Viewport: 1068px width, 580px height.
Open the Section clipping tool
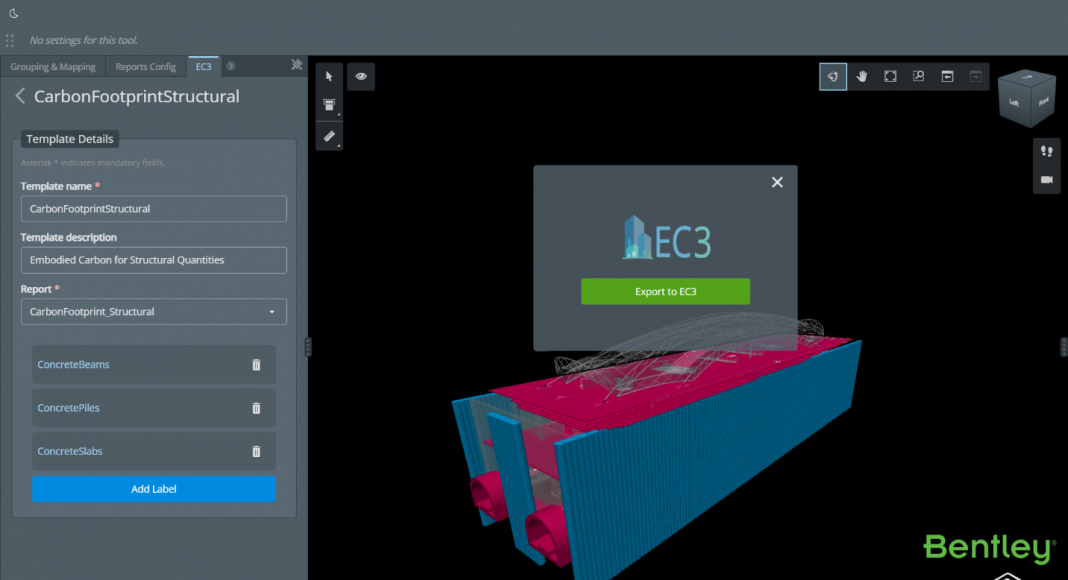(329, 105)
